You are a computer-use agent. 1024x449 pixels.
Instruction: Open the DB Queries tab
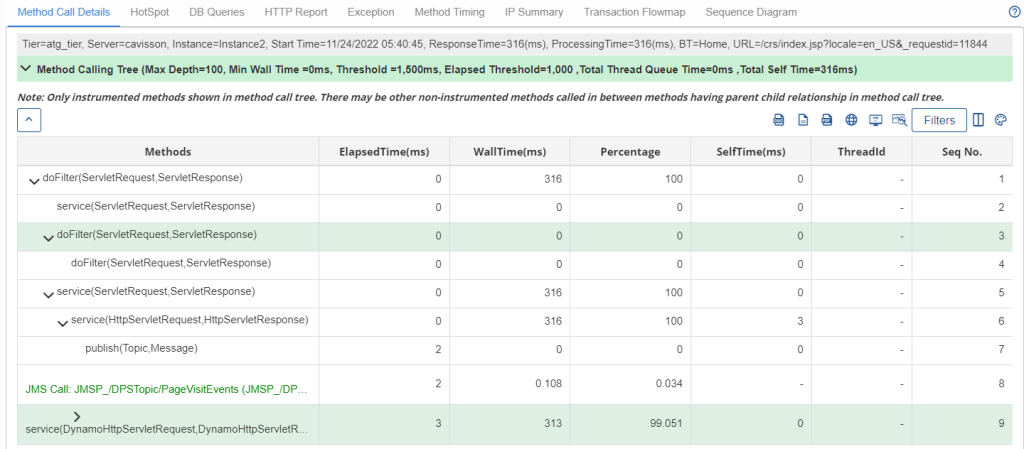216,12
